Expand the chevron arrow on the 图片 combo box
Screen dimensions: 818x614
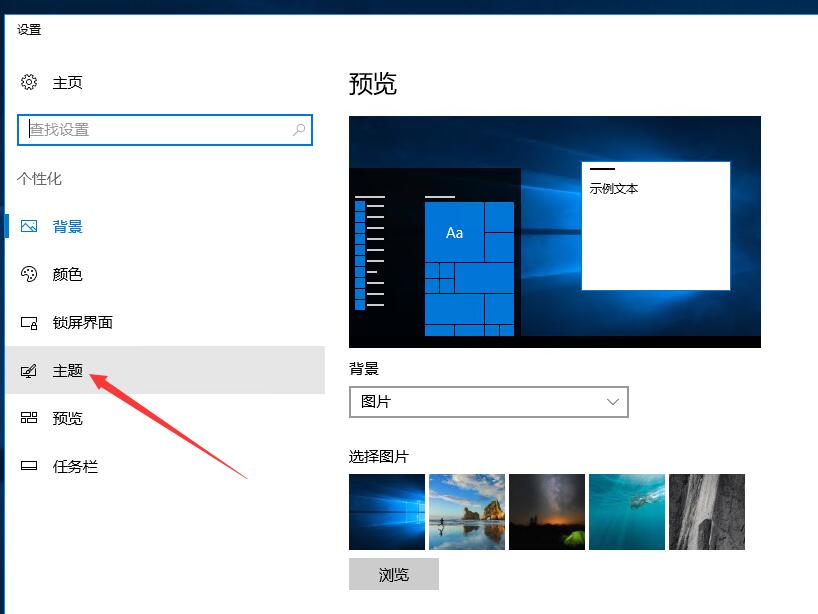tap(613, 402)
